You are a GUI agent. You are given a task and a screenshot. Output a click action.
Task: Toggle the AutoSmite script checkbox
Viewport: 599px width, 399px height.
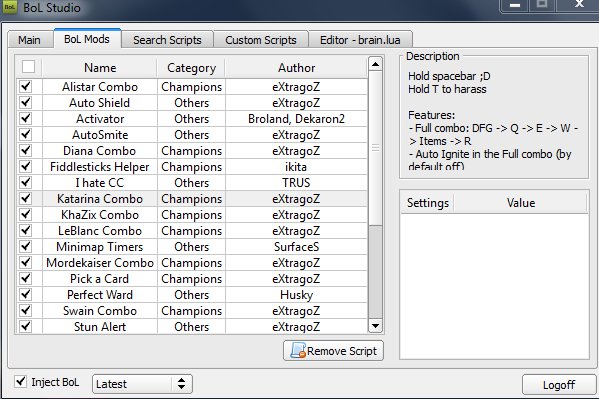point(26,135)
